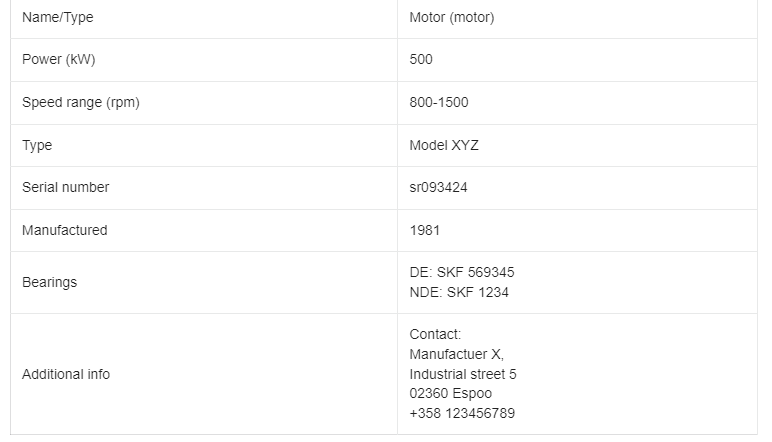Click the Bearings label

(50, 283)
